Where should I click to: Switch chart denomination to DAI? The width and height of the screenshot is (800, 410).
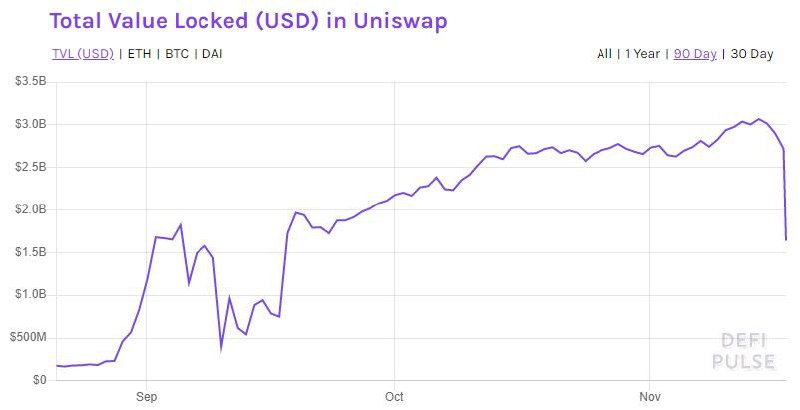(x=212, y=54)
